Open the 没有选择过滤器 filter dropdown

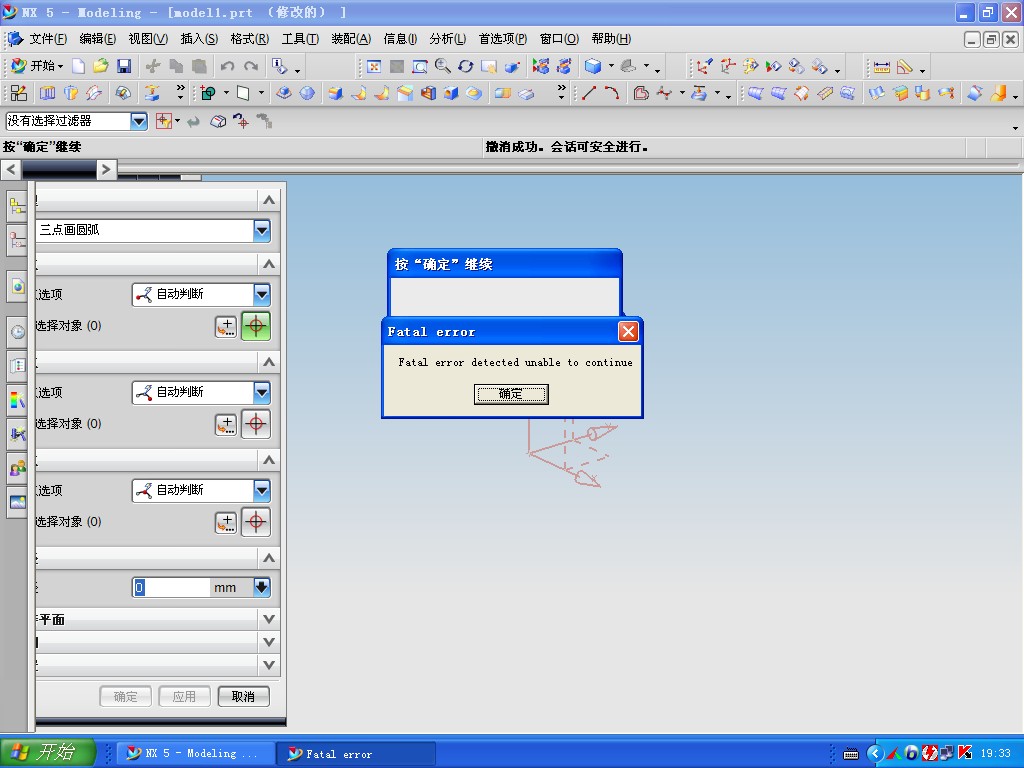coord(138,121)
